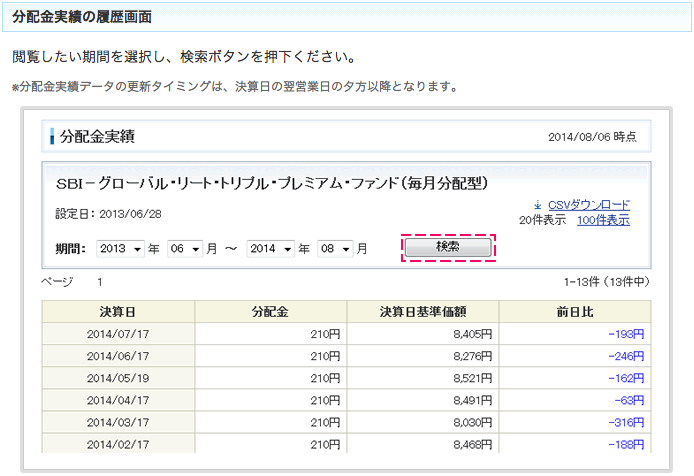
Task: Click the -316円 change value
Action: (x=626, y=422)
